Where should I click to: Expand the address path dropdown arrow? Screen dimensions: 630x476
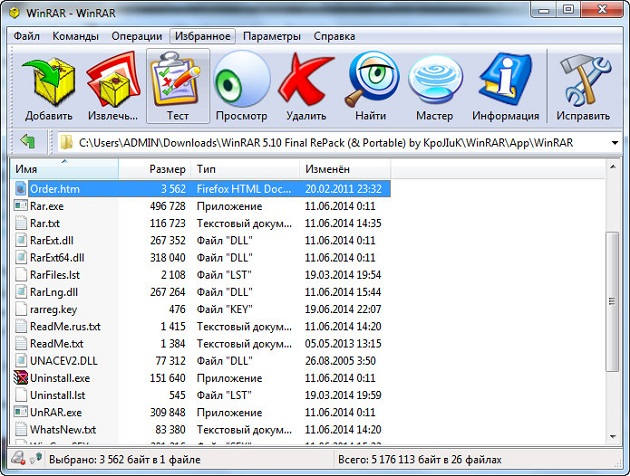tap(614, 143)
